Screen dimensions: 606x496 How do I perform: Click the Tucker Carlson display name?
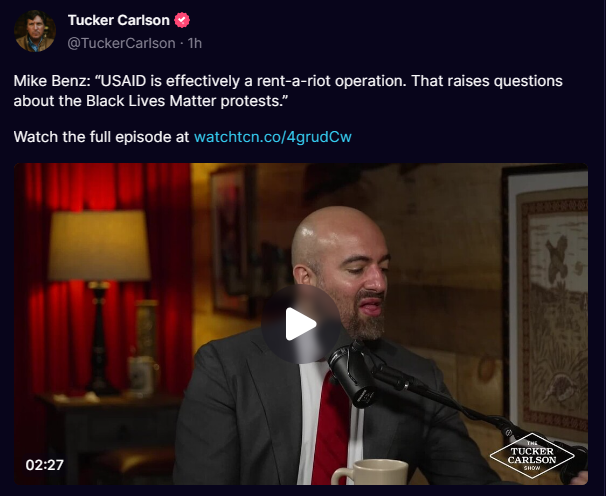pyautogui.click(x=119, y=20)
